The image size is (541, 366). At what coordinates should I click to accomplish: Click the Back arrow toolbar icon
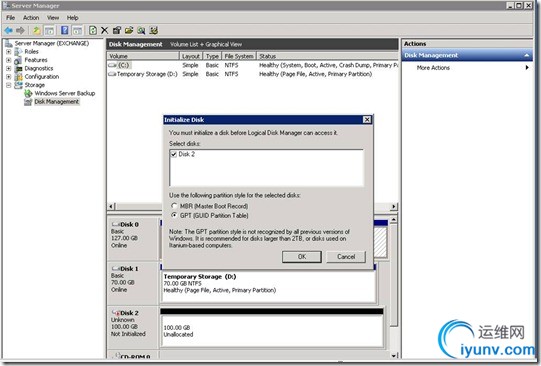(x=9, y=30)
